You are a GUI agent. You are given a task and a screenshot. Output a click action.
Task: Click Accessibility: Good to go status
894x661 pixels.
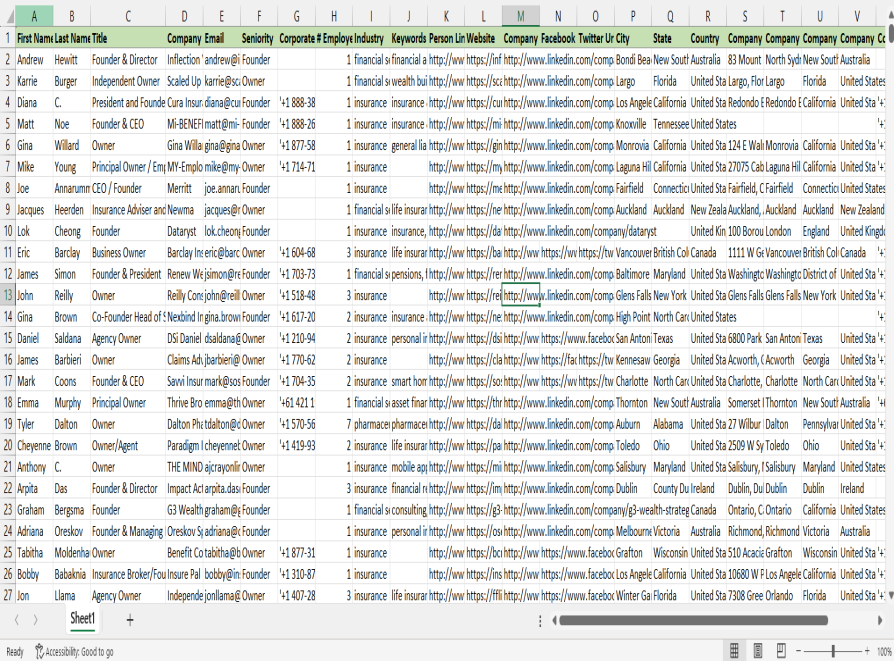click(74, 651)
